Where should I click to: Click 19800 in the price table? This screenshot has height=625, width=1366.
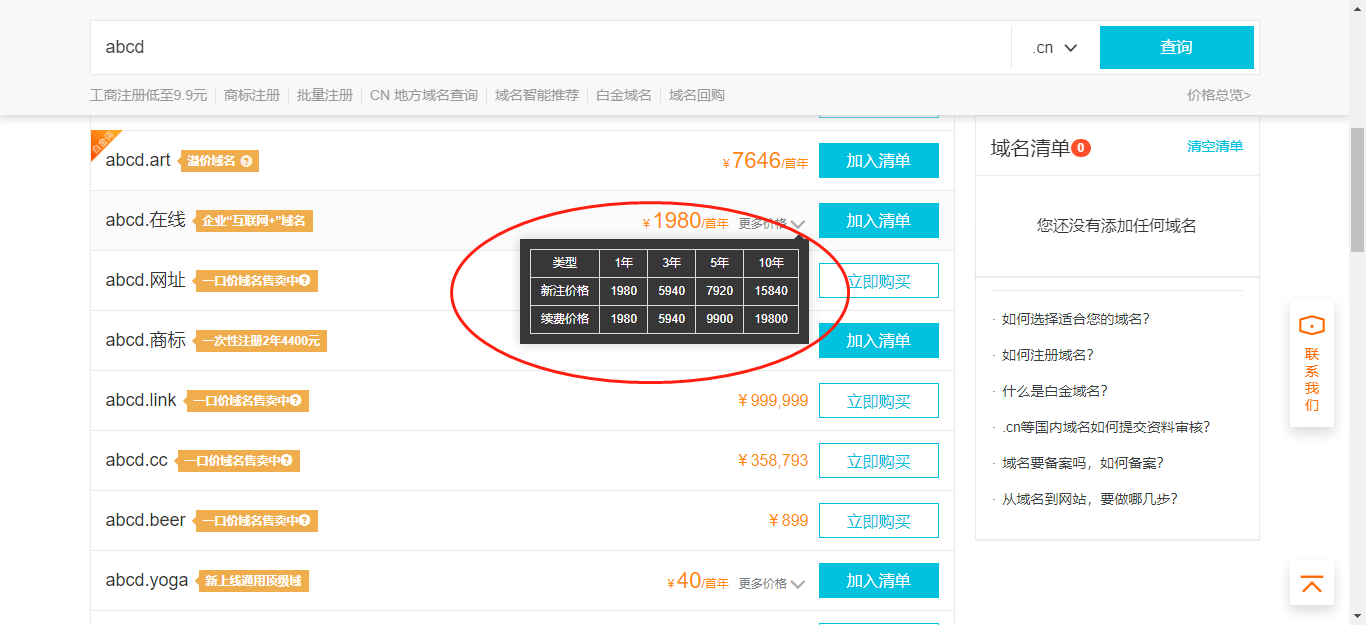click(771, 319)
